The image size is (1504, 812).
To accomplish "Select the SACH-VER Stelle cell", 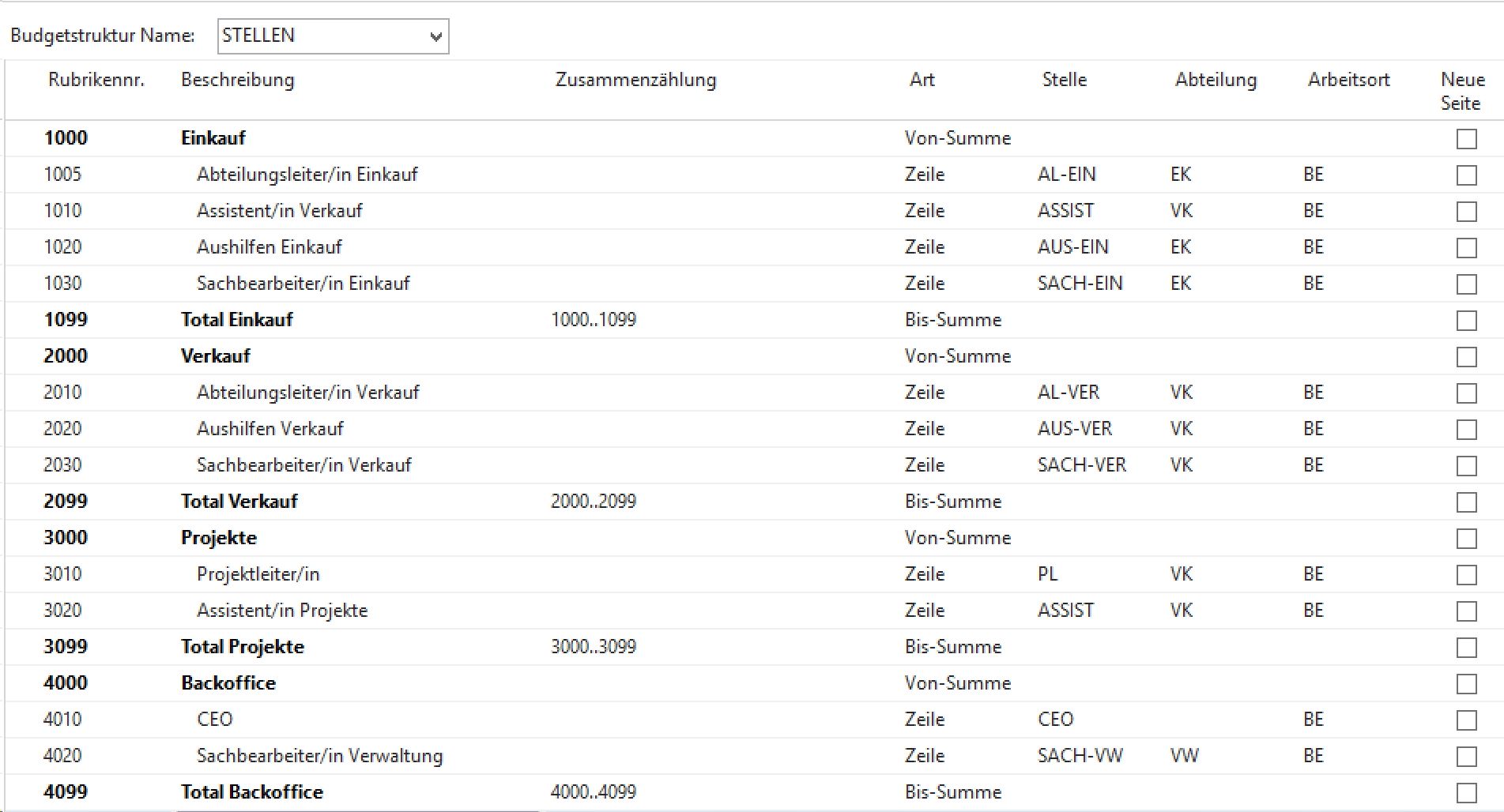I will pos(1081,465).
